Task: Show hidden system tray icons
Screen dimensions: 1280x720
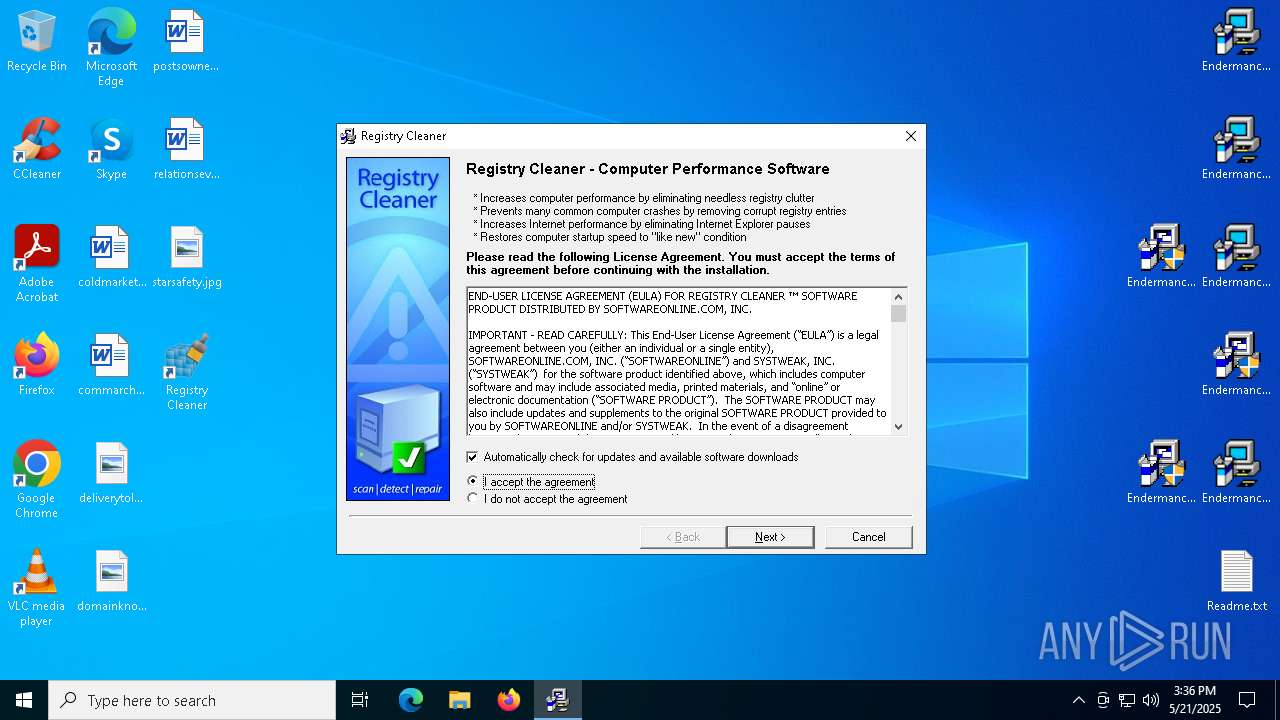Action: tap(1078, 700)
